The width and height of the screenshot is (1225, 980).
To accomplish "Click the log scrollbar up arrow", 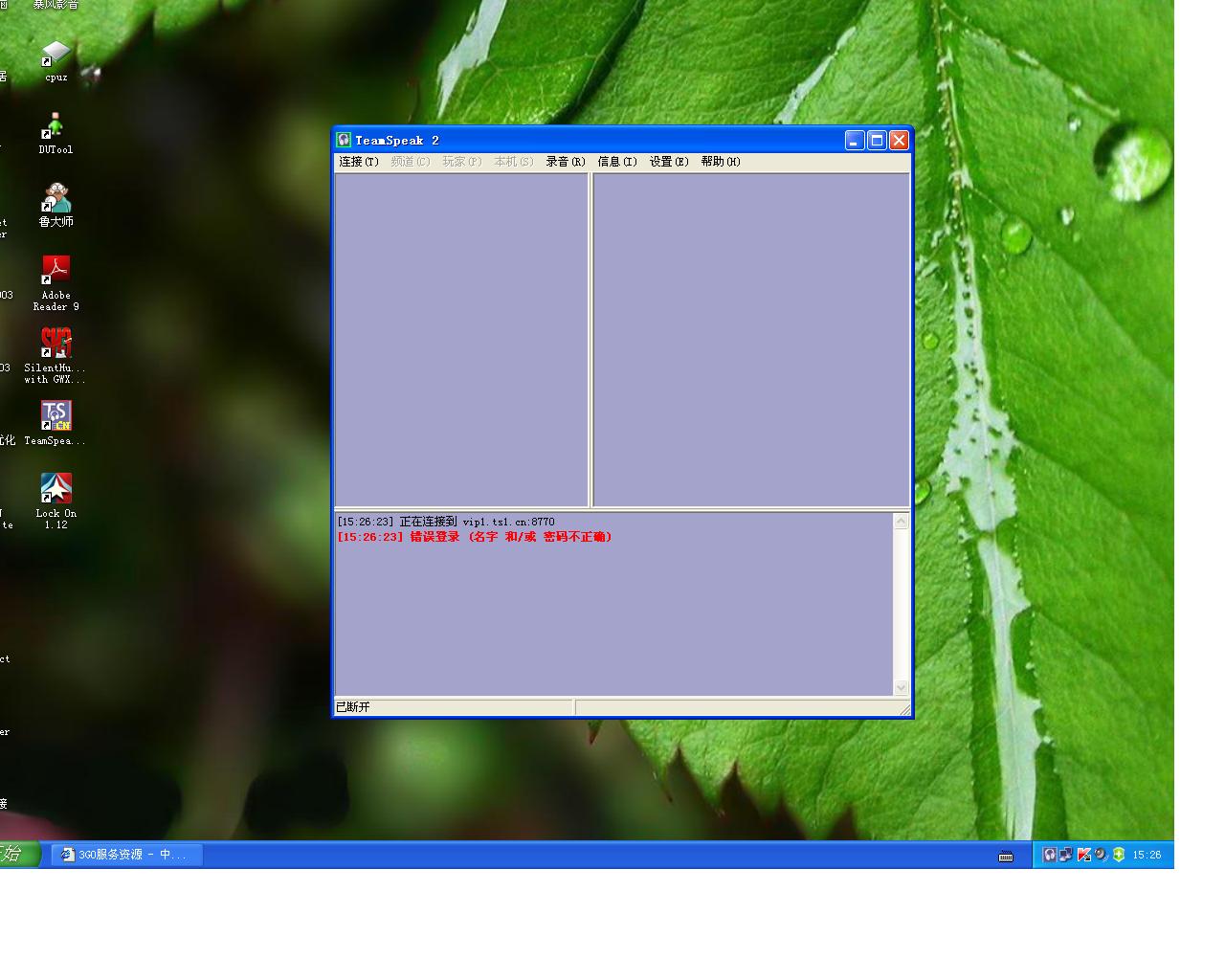I will (x=901, y=522).
